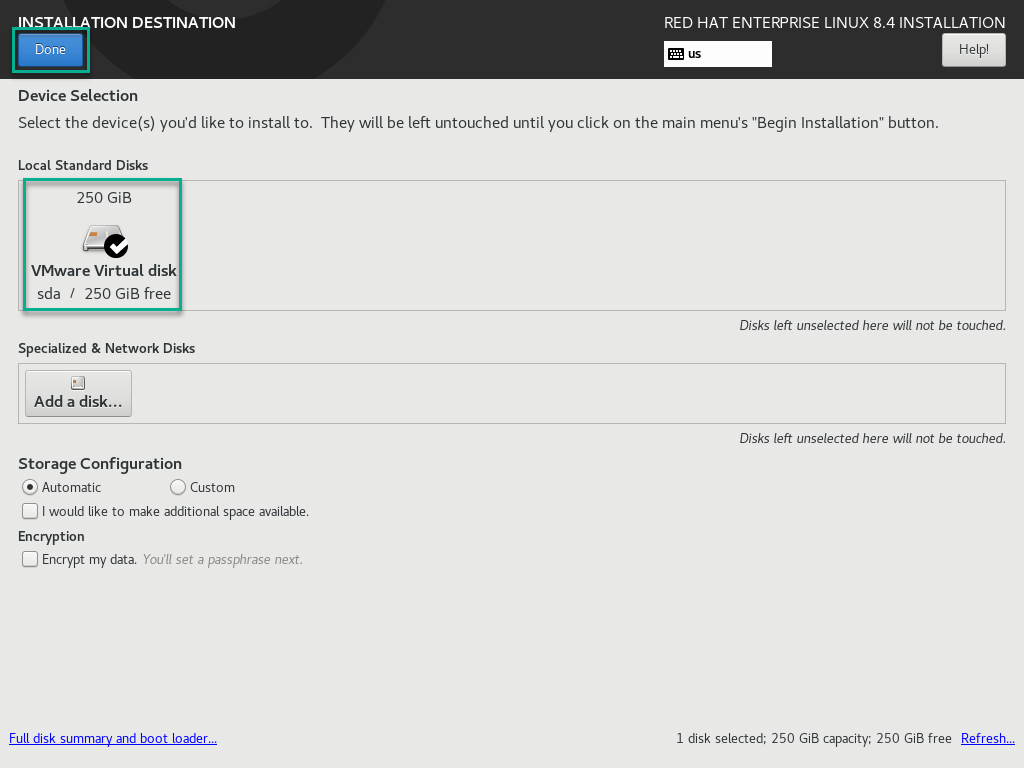1024x768 pixels.
Task: Open the Help! documentation
Action: (973, 49)
